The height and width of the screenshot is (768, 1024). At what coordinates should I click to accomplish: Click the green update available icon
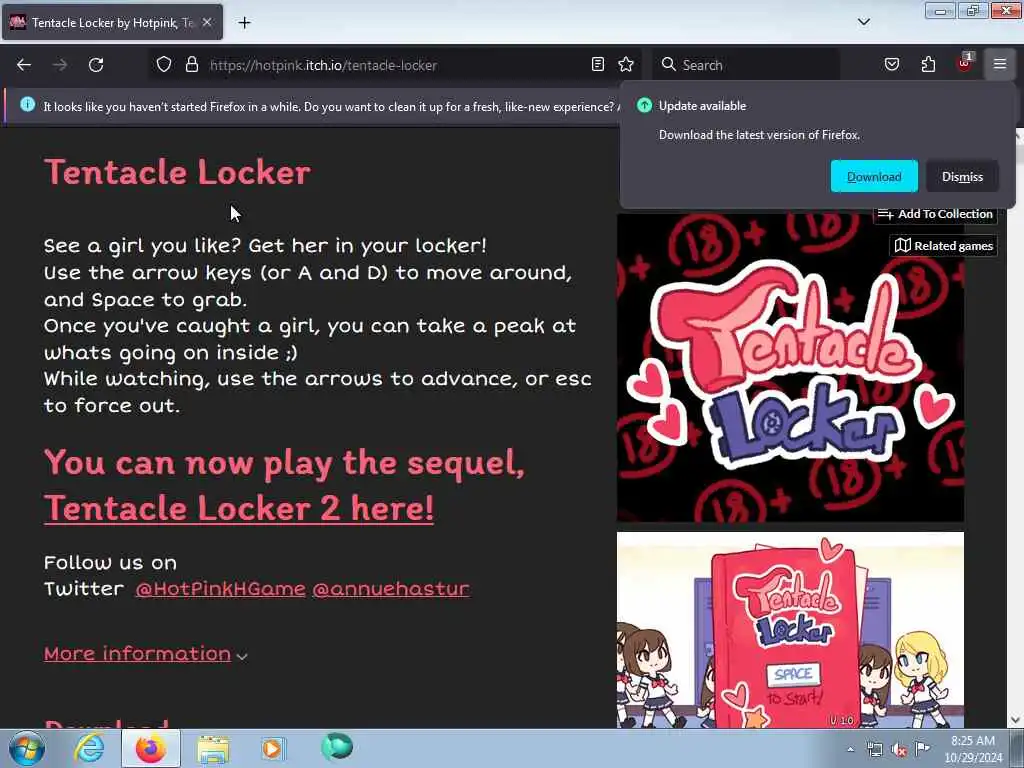pos(644,105)
